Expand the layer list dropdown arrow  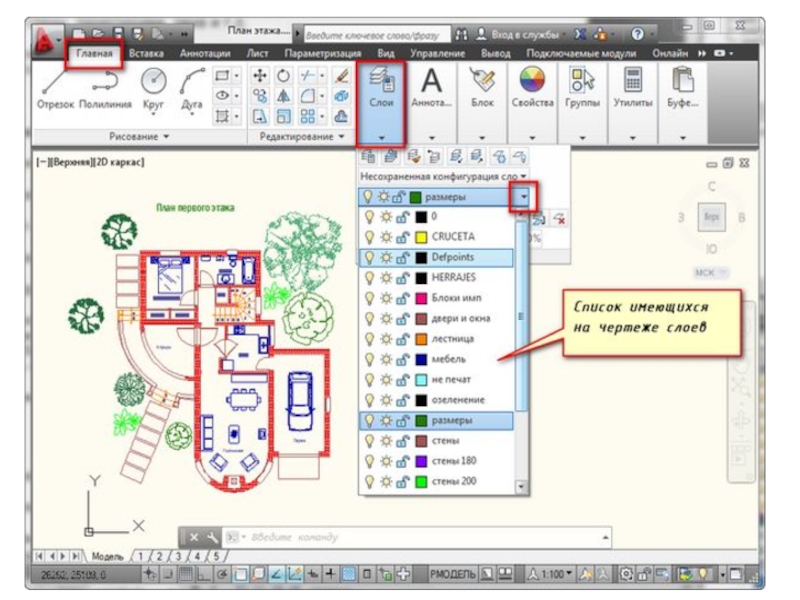click(x=524, y=198)
